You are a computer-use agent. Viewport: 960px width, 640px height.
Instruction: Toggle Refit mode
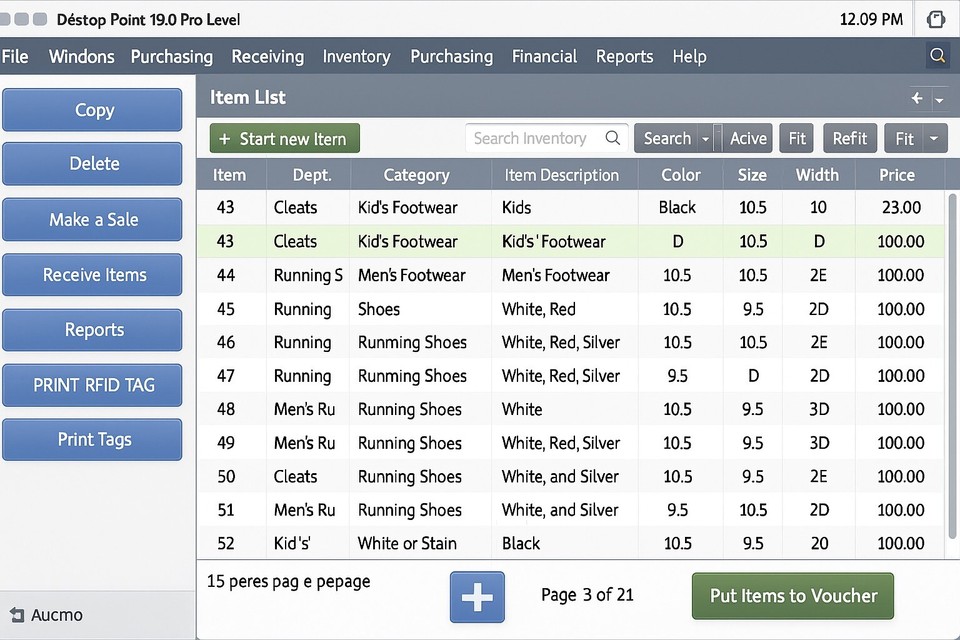pos(850,138)
